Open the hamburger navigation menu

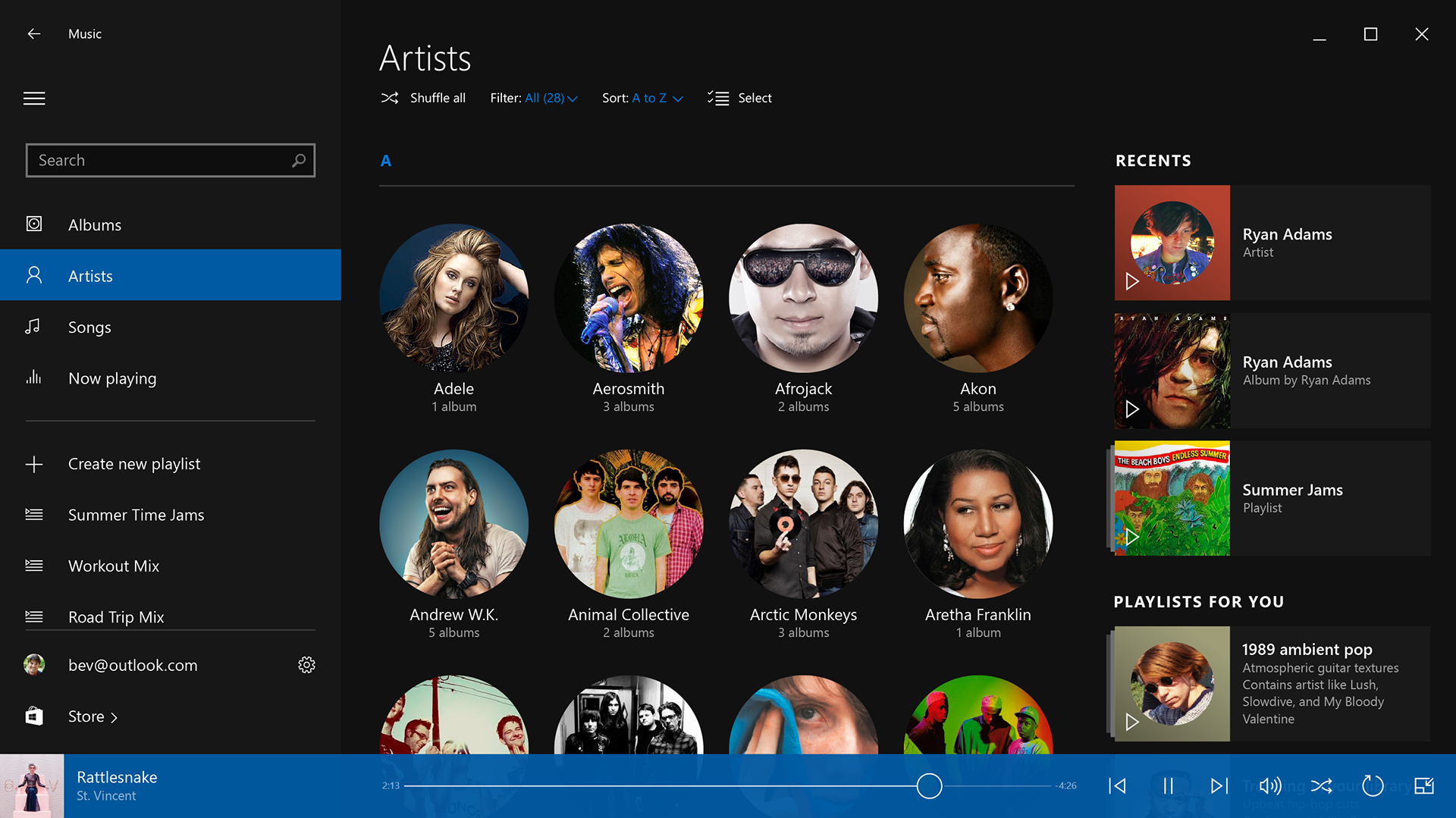click(x=34, y=99)
